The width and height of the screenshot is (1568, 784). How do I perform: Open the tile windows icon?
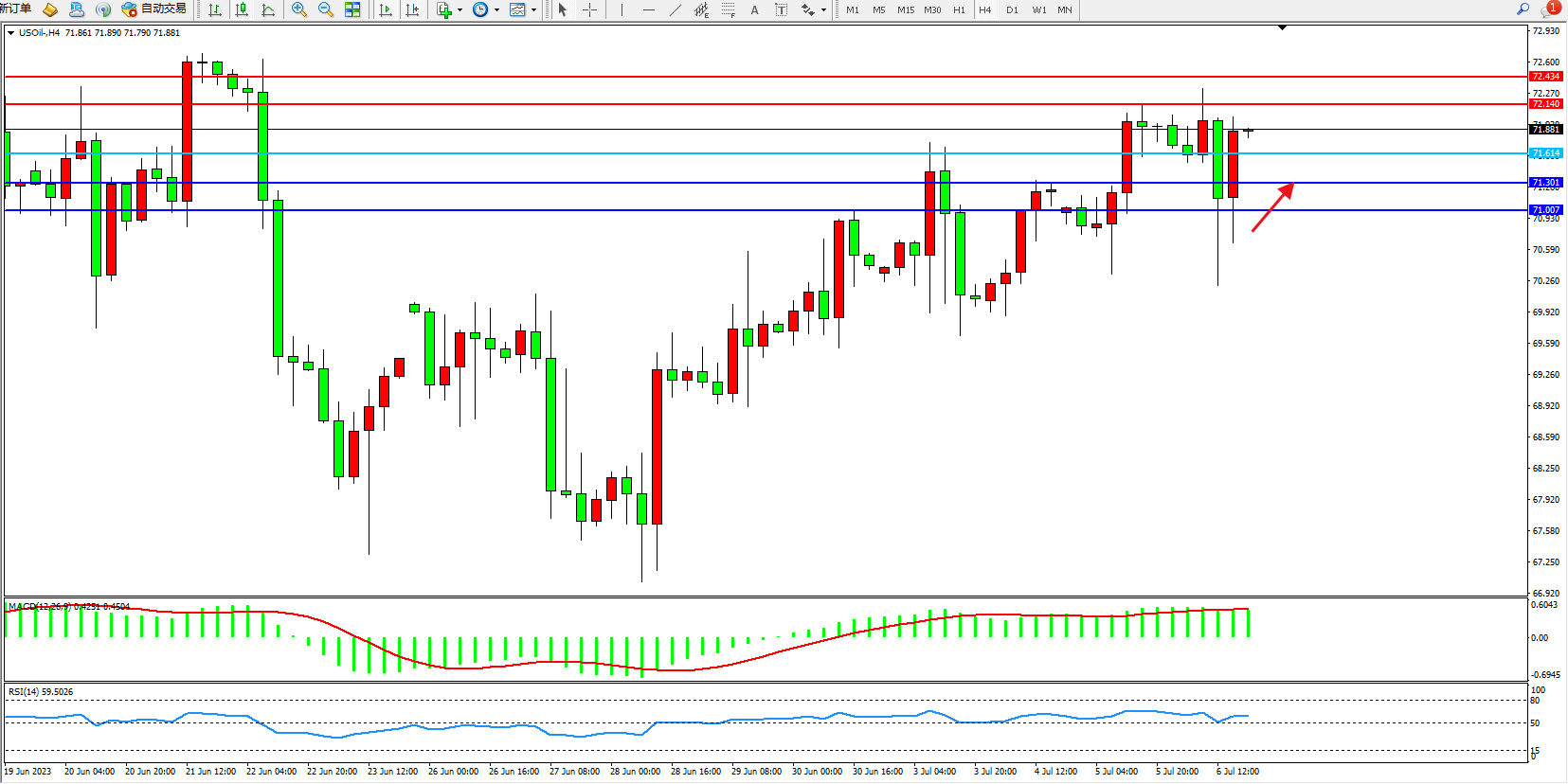[x=352, y=9]
